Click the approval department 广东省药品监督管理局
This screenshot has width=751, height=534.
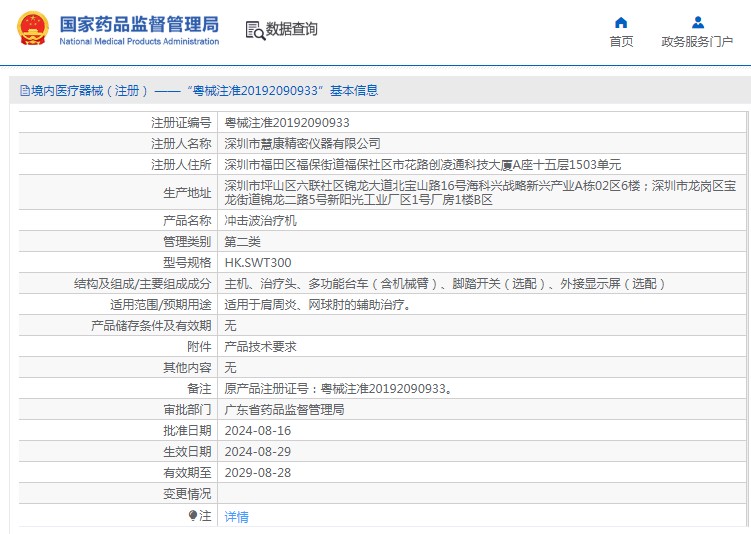[284, 410]
